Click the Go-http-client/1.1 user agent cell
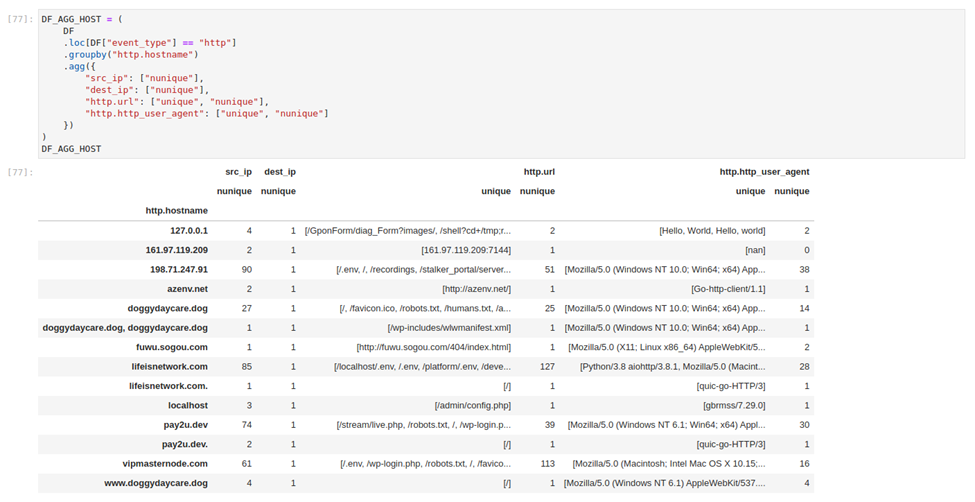The height and width of the screenshot is (502, 975). click(x=728, y=289)
